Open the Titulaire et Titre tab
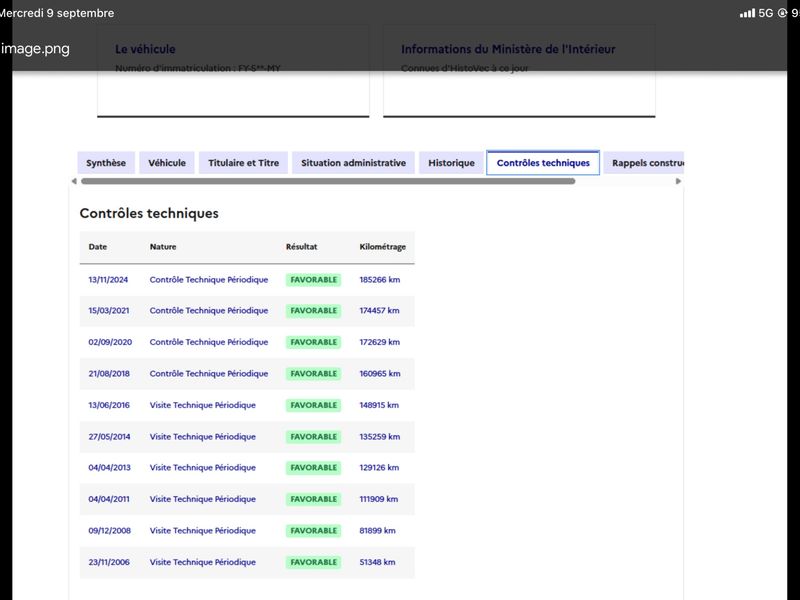This screenshot has height=600, width=800. (243, 163)
